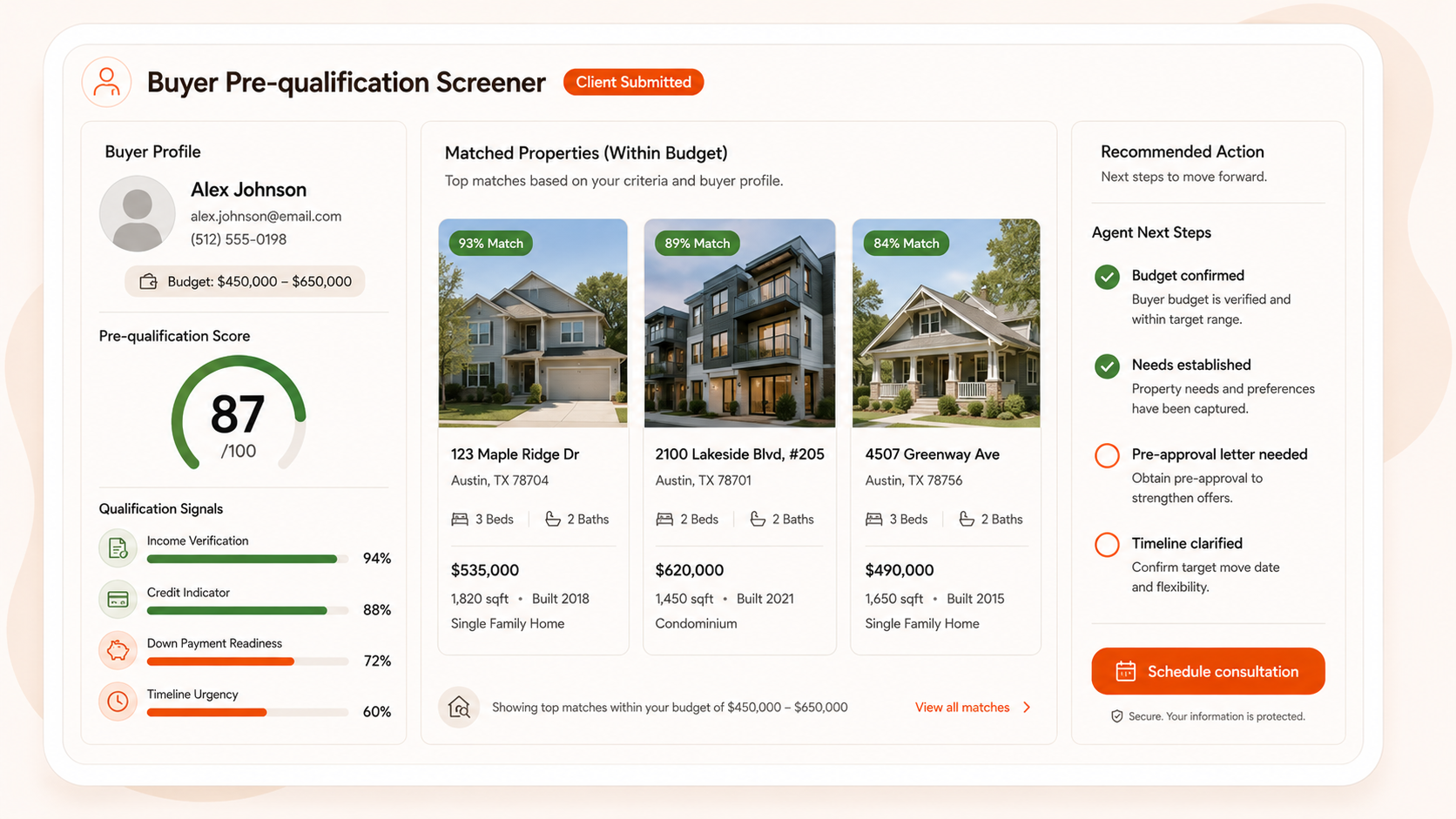The width and height of the screenshot is (1456, 819).
Task: Click the Pre-approval letter needed step title
Action: (1219, 454)
